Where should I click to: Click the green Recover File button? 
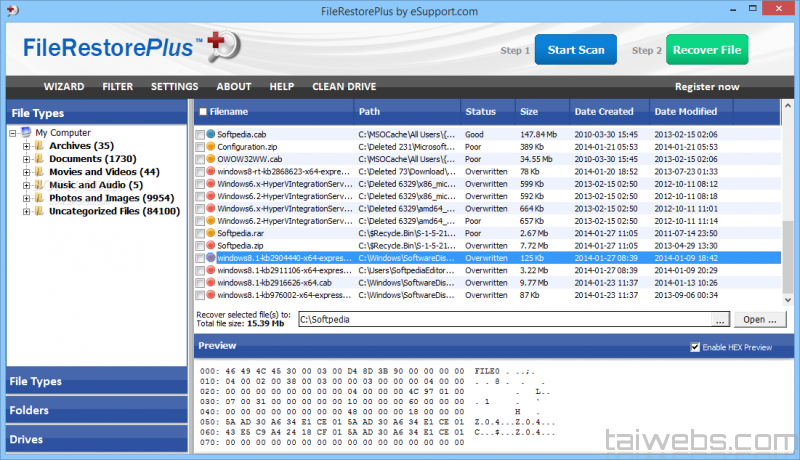pos(706,50)
